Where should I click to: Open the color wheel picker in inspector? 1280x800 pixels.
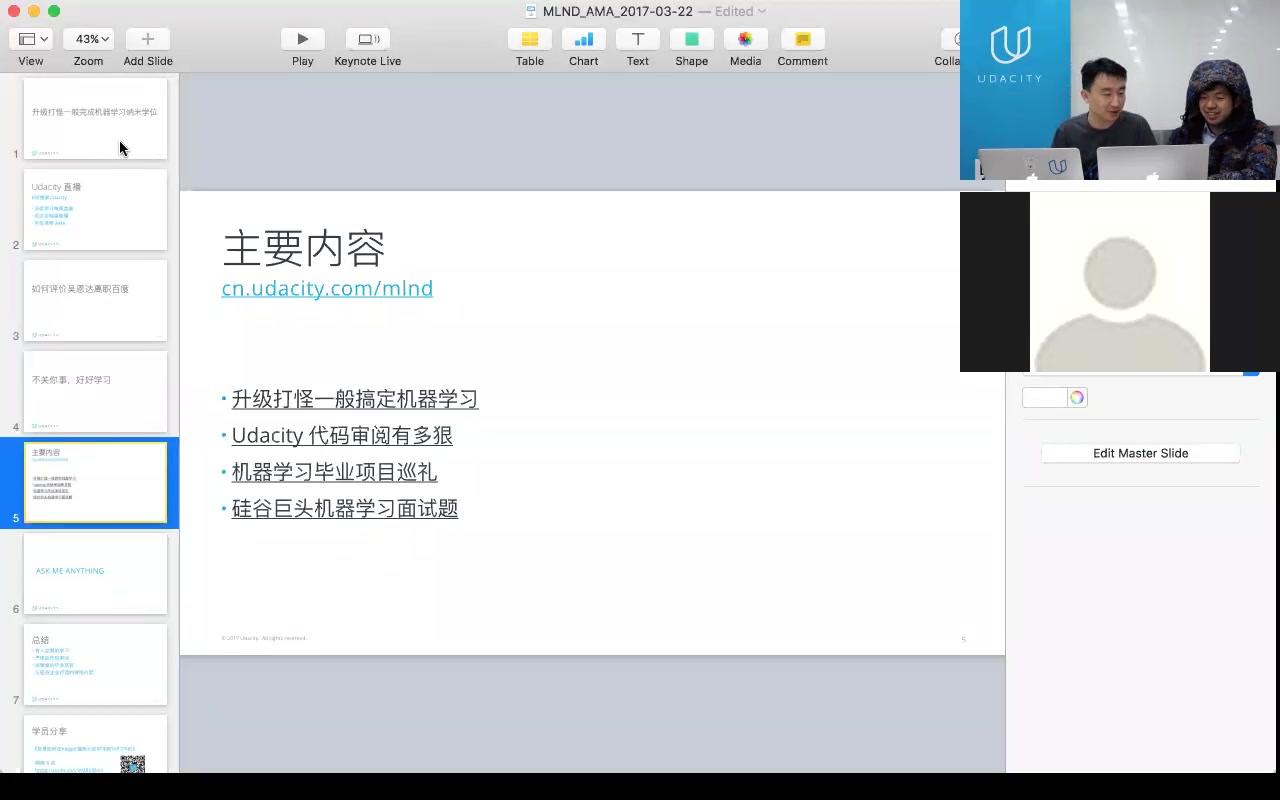point(1077,398)
